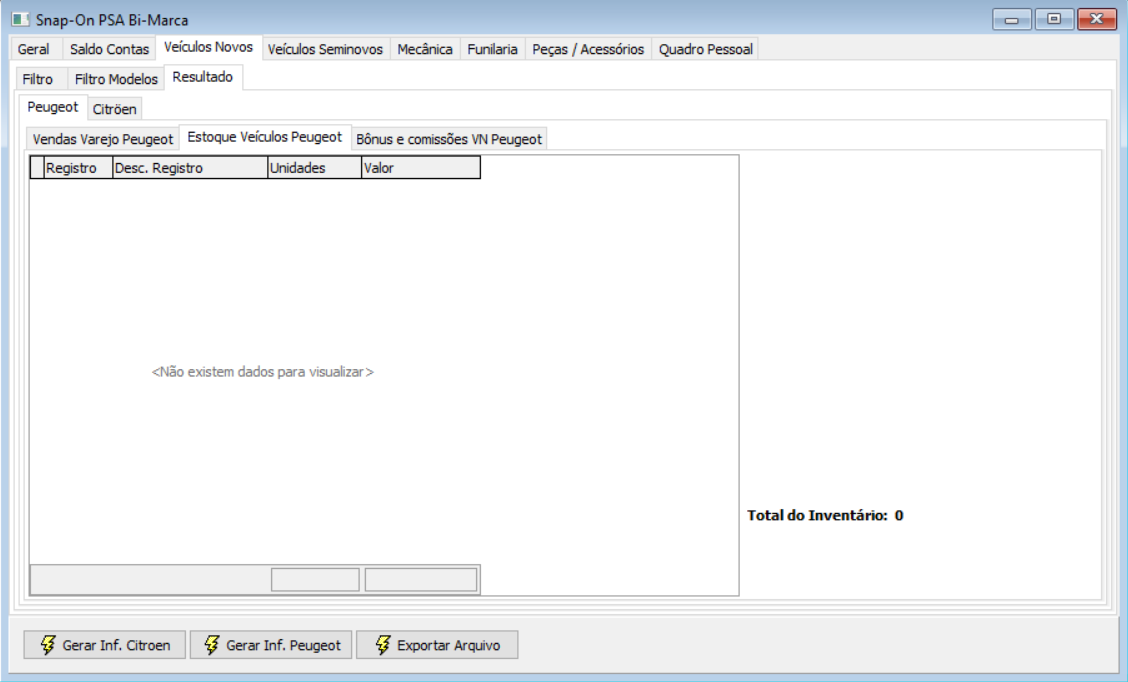Click the grid row indicator header cell

[x=37, y=168]
